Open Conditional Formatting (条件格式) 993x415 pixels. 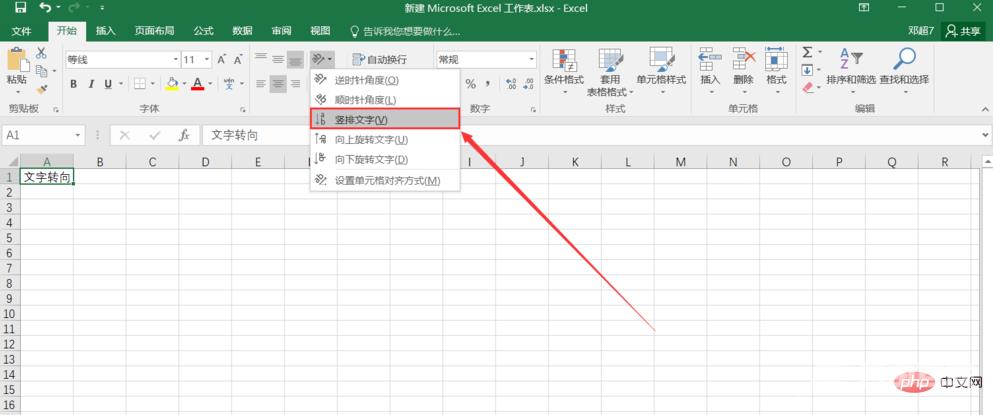(x=564, y=66)
